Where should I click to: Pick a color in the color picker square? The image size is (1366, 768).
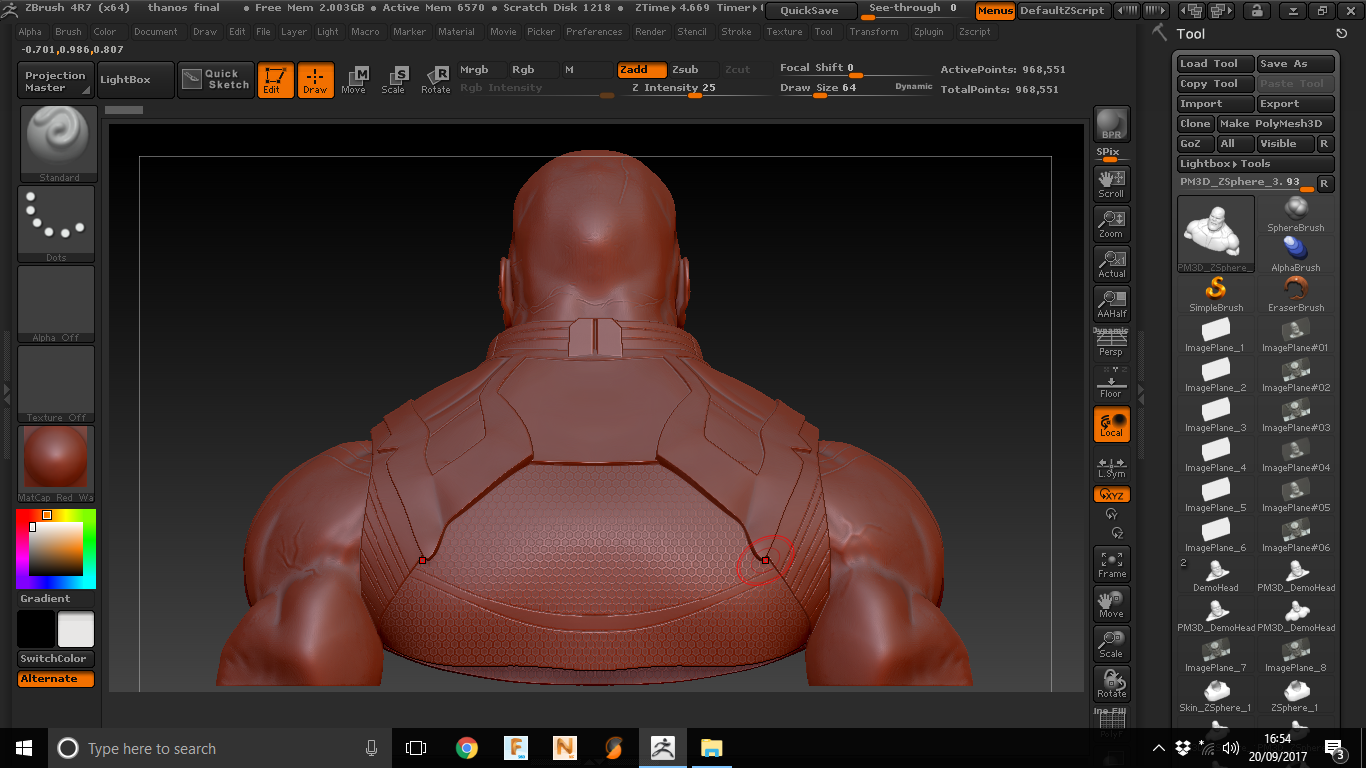click(54, 551)
